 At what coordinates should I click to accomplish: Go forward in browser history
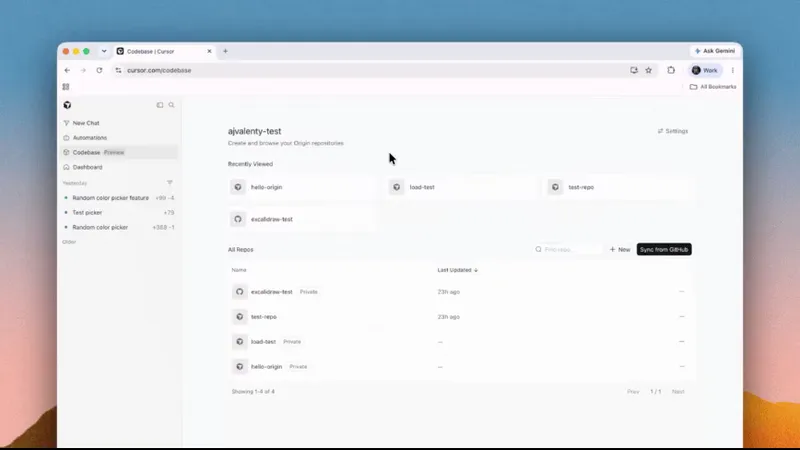point(83,70)
